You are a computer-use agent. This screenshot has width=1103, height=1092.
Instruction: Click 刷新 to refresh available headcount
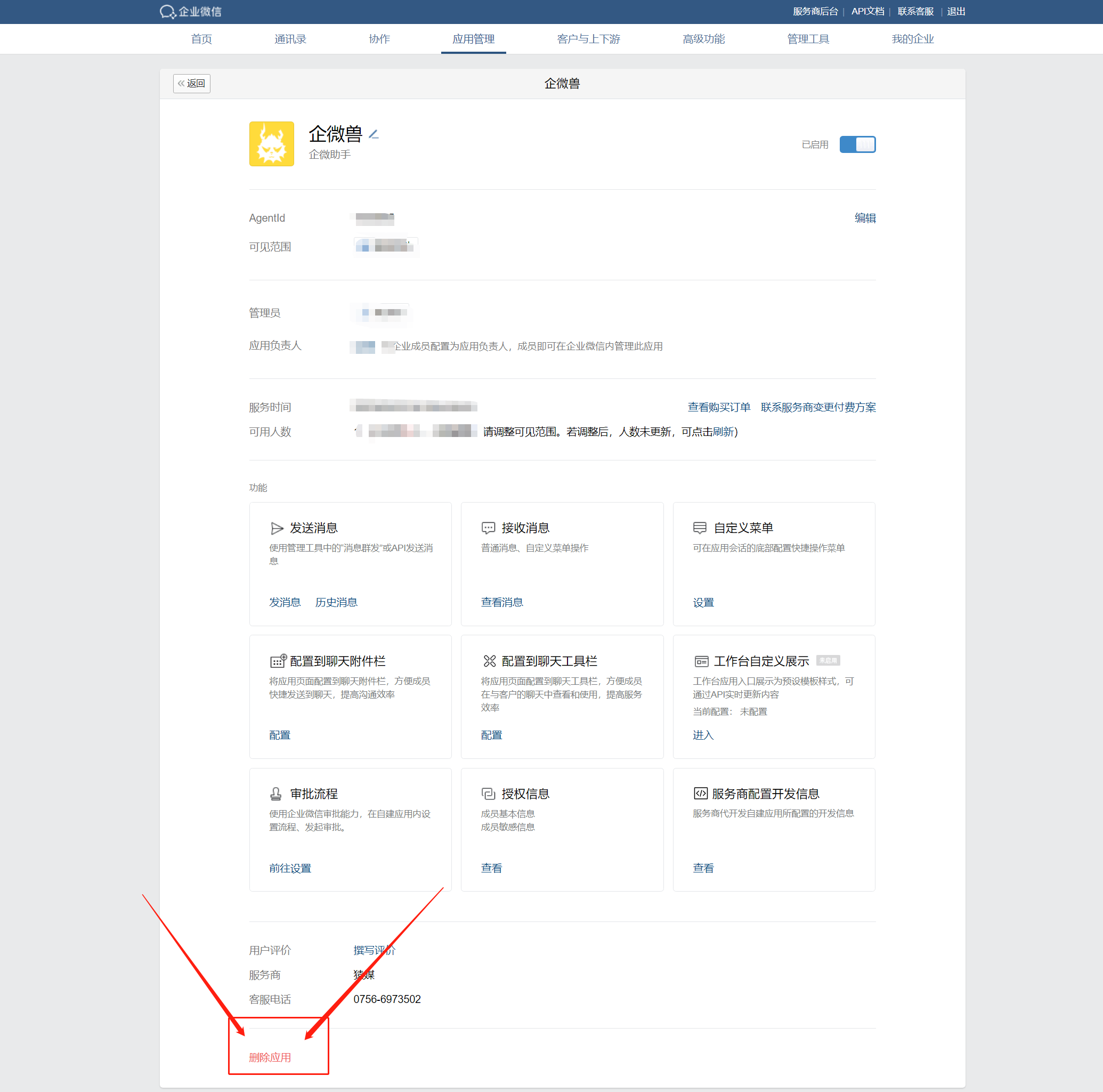pos(723,432)
